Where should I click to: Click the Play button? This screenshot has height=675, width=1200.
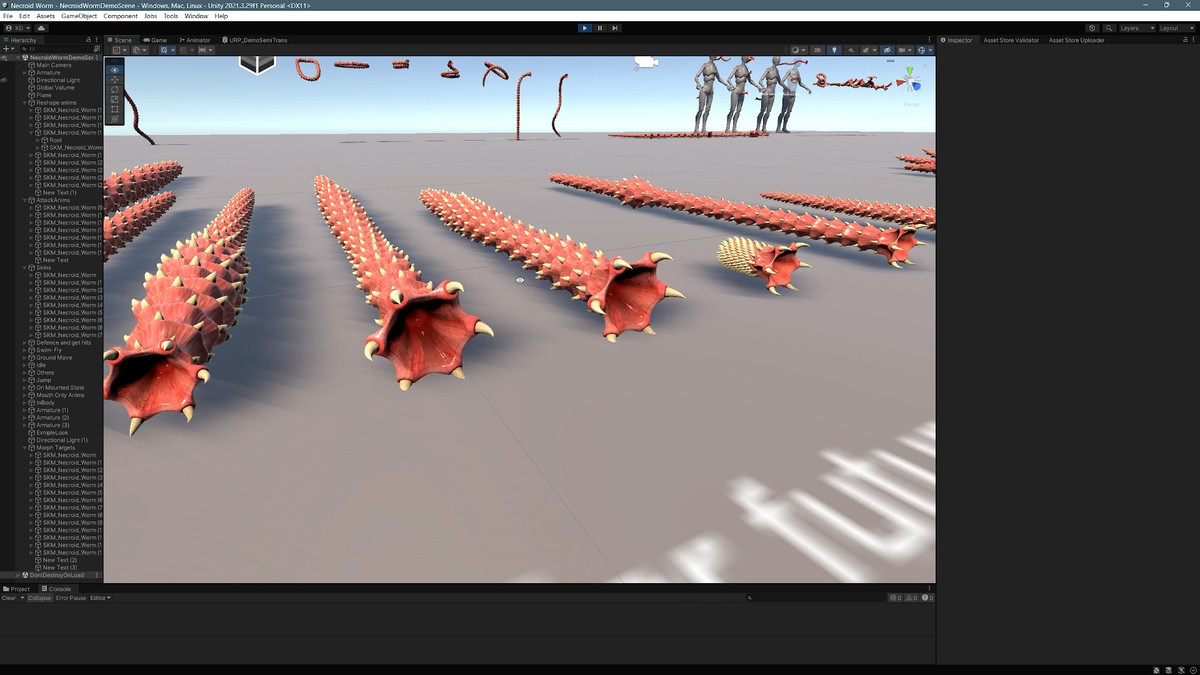point(585,28)
